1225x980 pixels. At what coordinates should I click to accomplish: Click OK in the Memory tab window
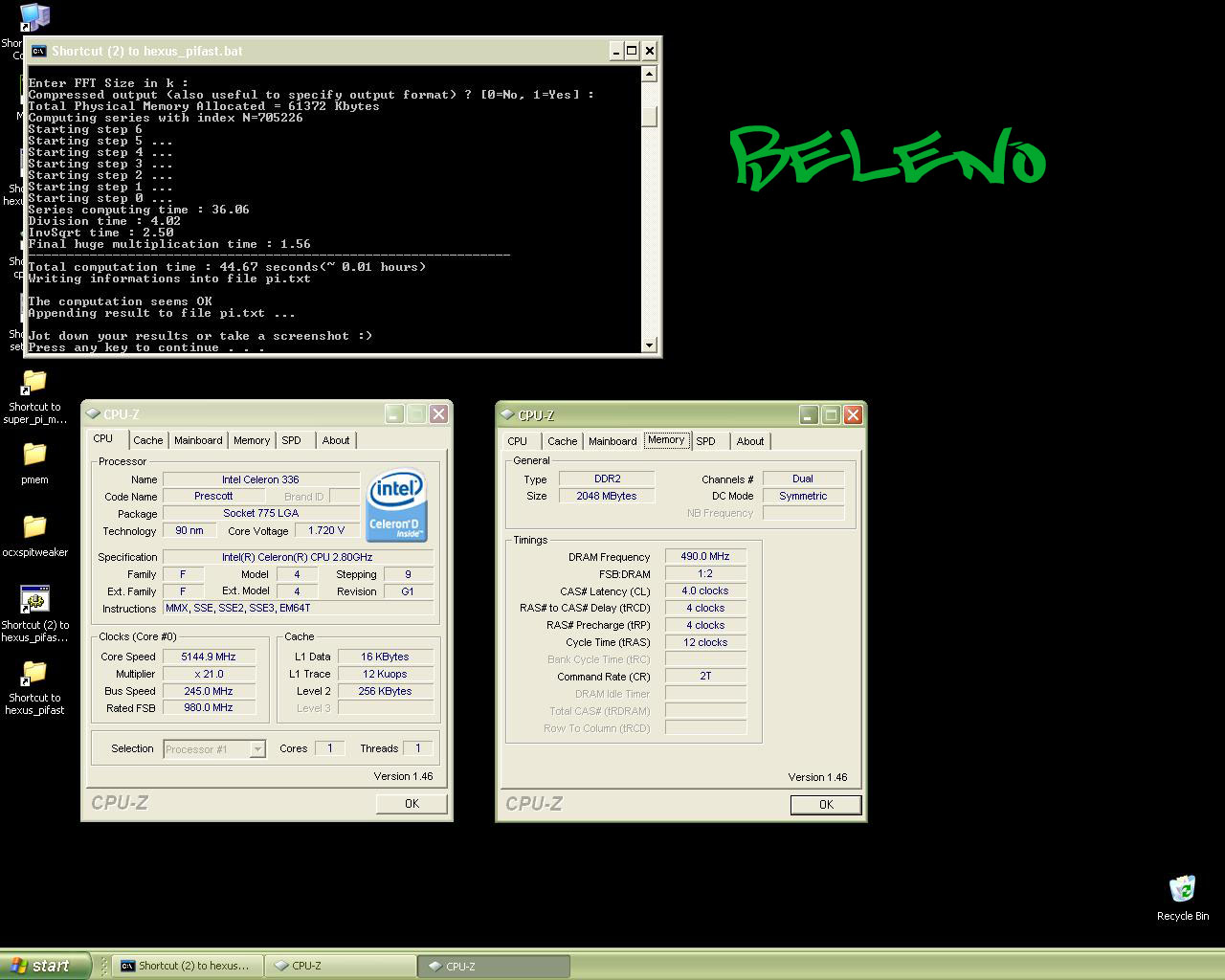point(826,805)
